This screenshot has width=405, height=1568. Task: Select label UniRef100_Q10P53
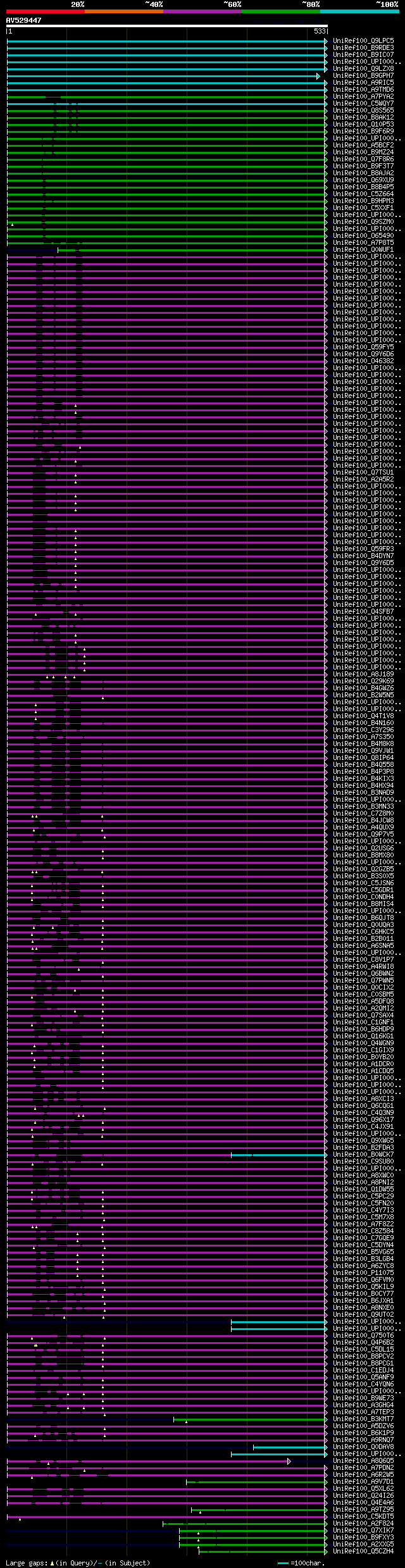coord(363,124)
